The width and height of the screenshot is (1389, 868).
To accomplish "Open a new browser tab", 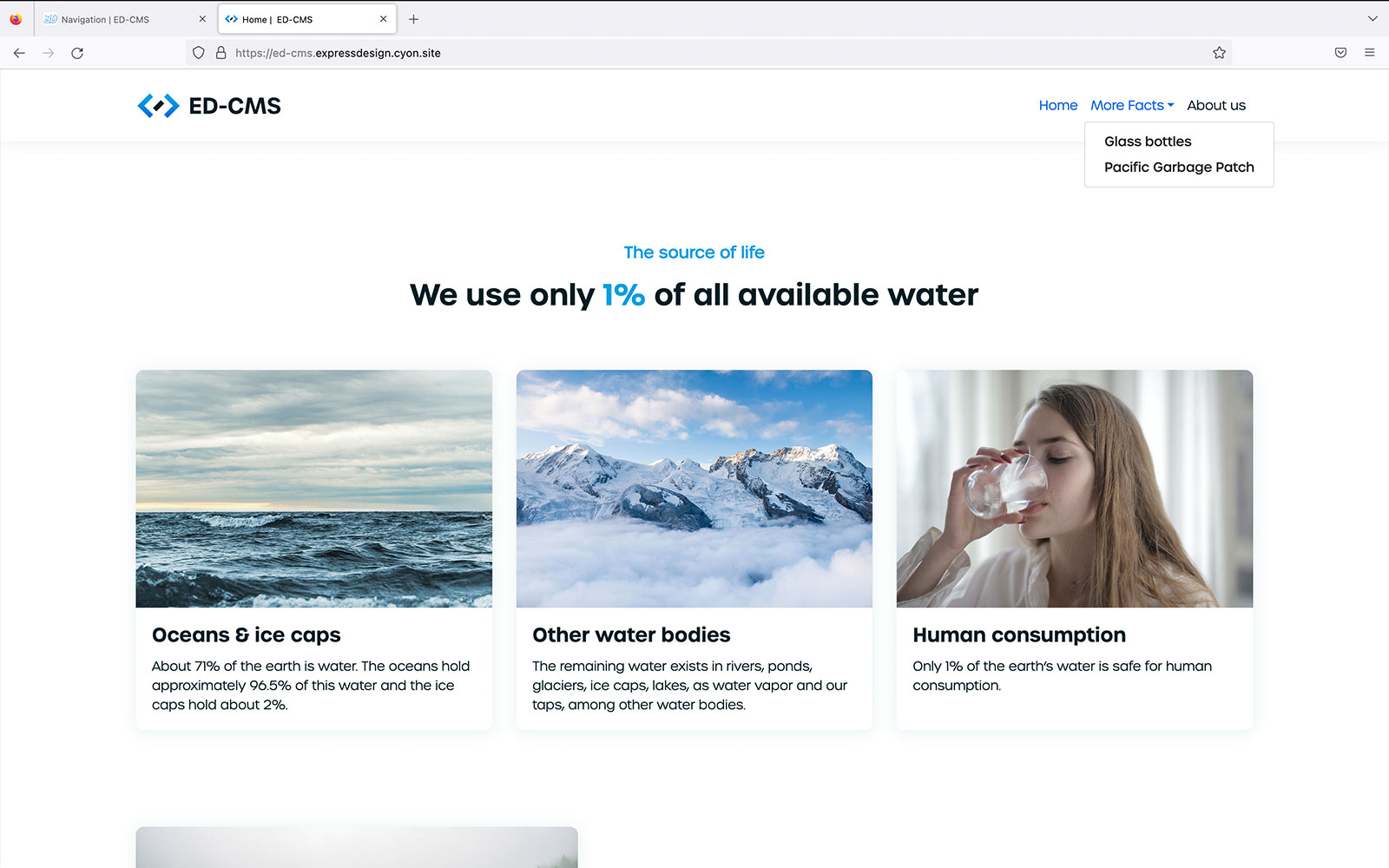I will (x=414, y=19).
